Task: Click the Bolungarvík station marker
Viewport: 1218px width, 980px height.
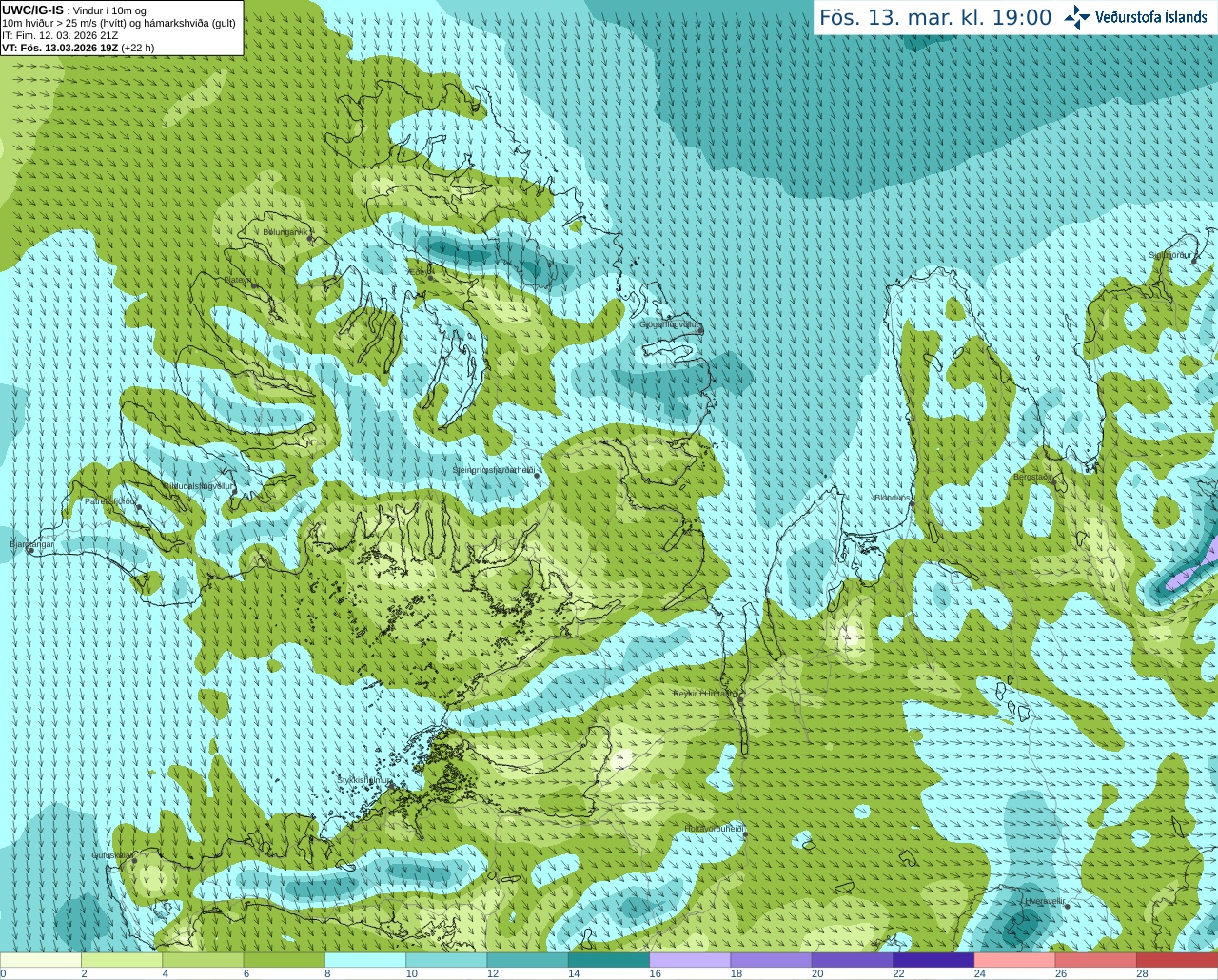Action: [x=310, y=238]
